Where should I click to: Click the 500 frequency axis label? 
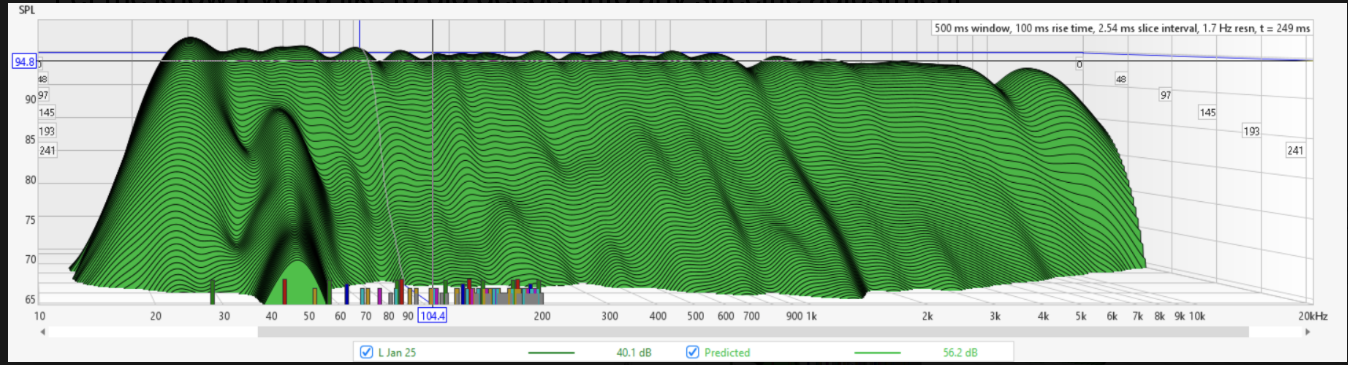[x=695, y=316]
